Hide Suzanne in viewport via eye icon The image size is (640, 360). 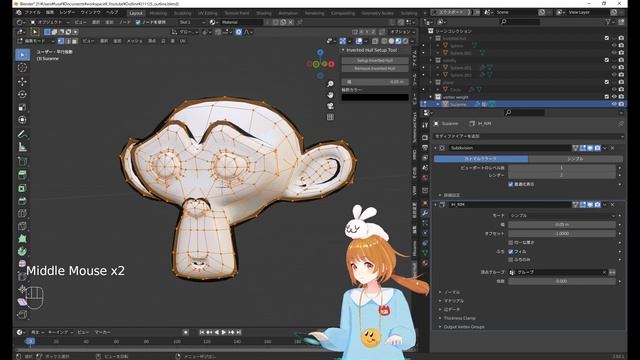(614, 104)
